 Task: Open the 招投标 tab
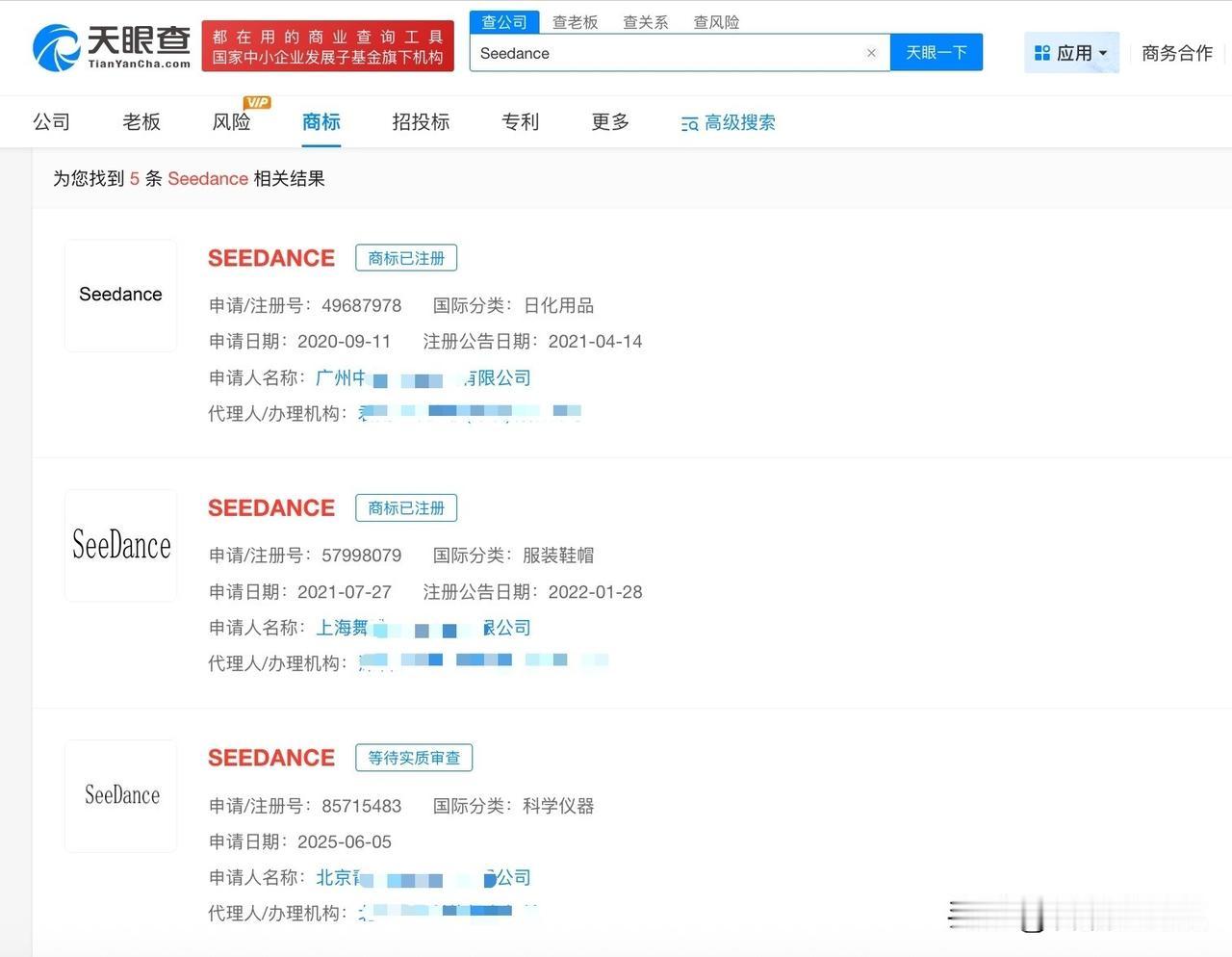click(x=420, y=122)
